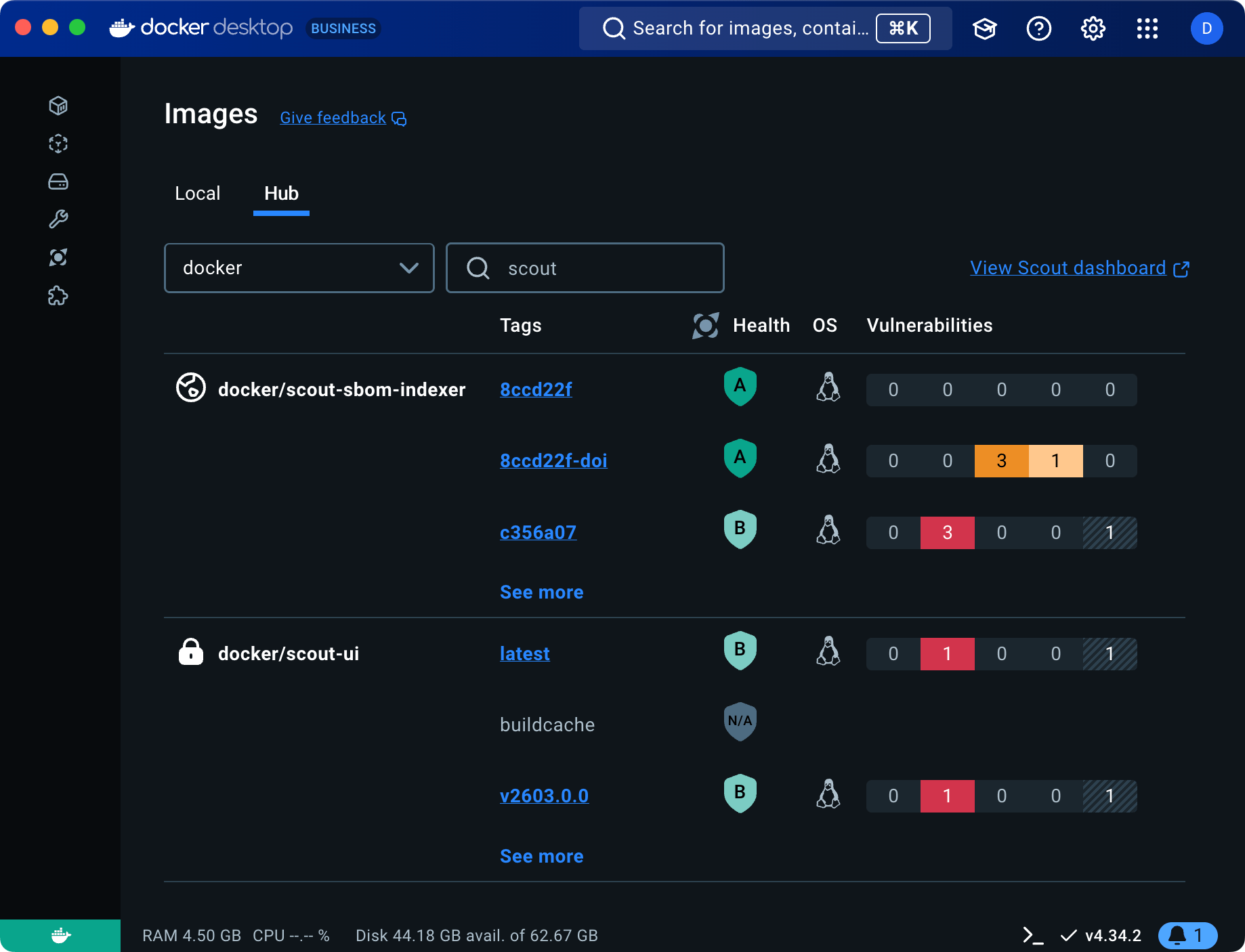Open the Builds view in the sidebar

point(59,219)
